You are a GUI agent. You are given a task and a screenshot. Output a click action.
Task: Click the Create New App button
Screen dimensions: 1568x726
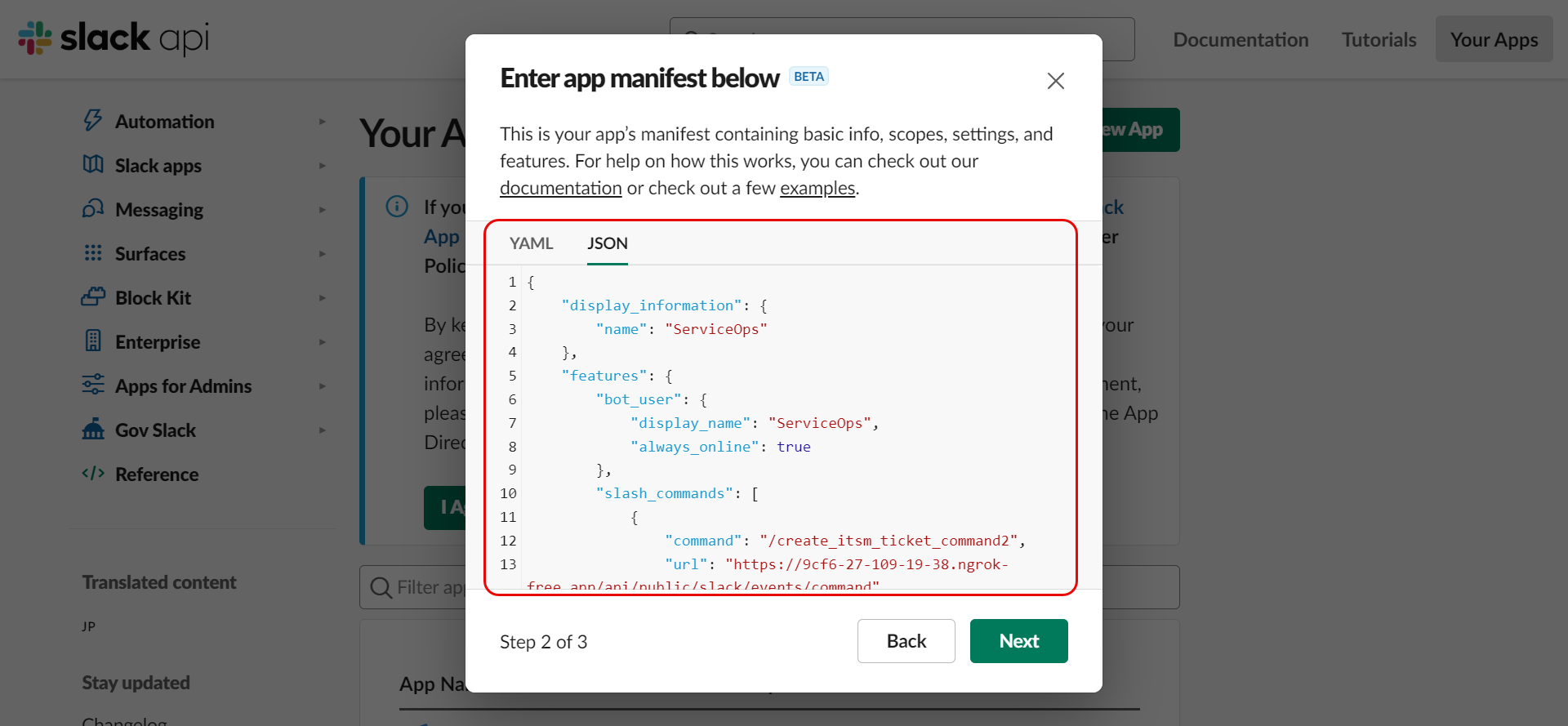(1139, 130)
